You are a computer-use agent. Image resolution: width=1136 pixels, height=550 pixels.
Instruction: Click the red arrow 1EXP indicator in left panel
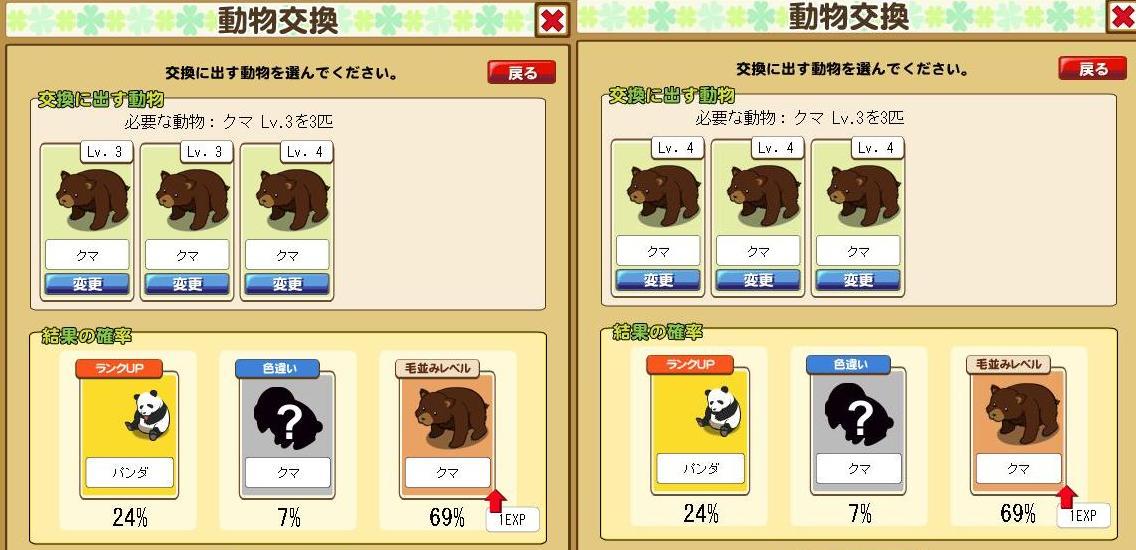(511, 511)
